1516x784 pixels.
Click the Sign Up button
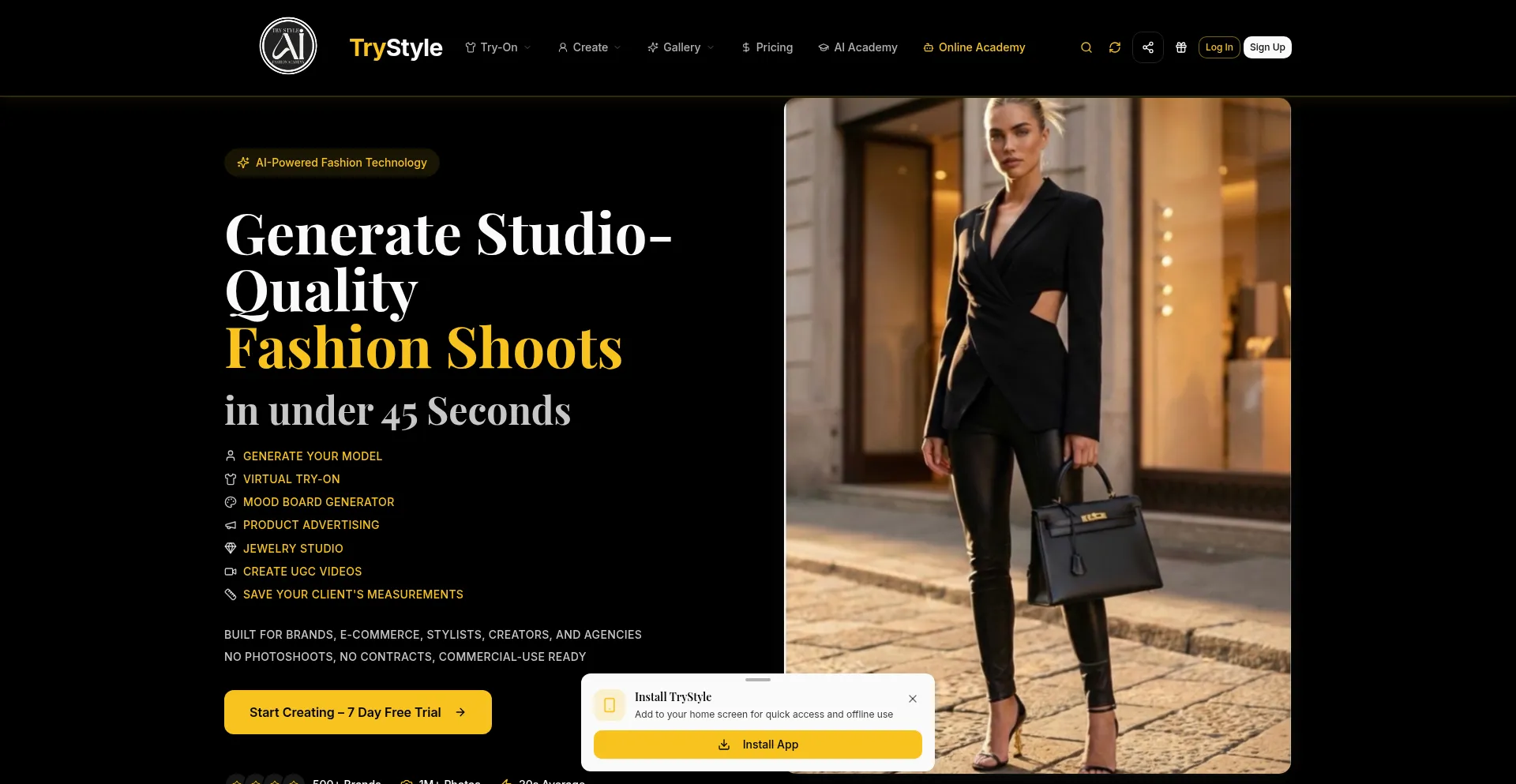[x=1267, y=47]
